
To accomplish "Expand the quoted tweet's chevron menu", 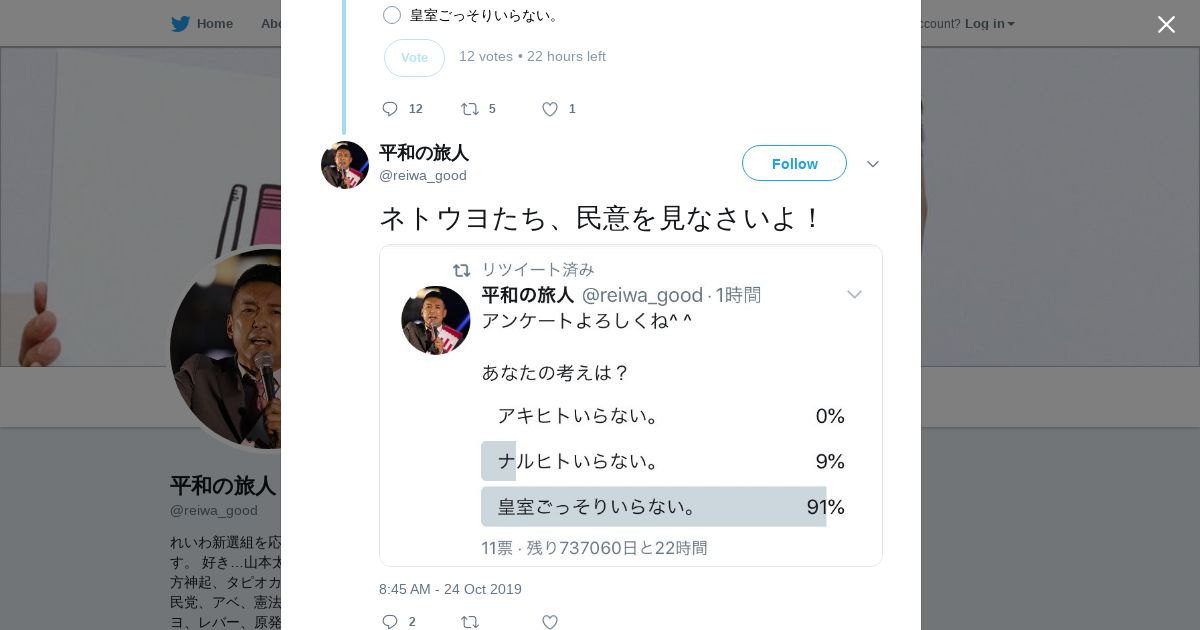I will click(854, 295).
